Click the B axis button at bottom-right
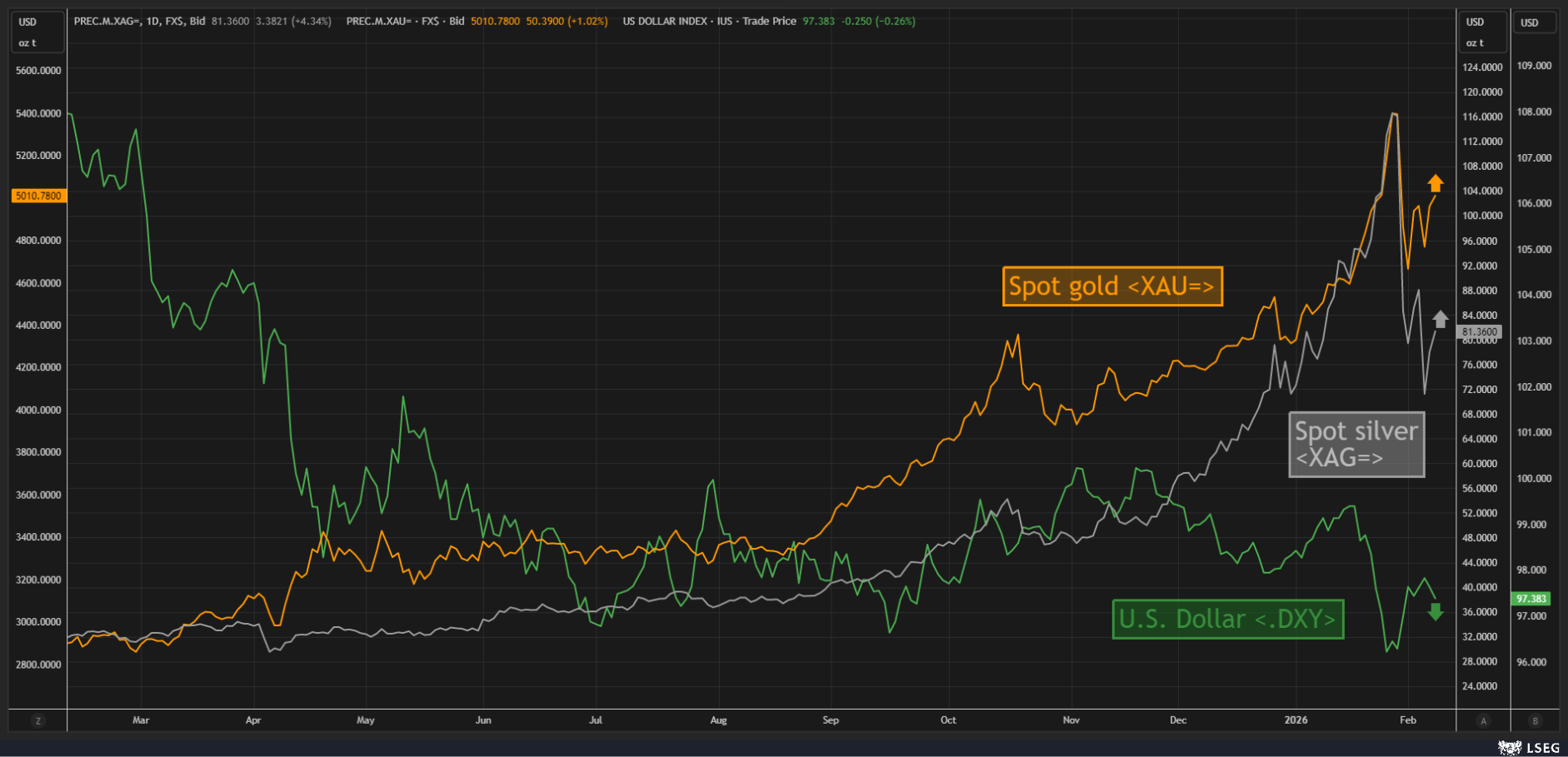The width and height of the screenshot is (1568, 757). (1535, 721)
